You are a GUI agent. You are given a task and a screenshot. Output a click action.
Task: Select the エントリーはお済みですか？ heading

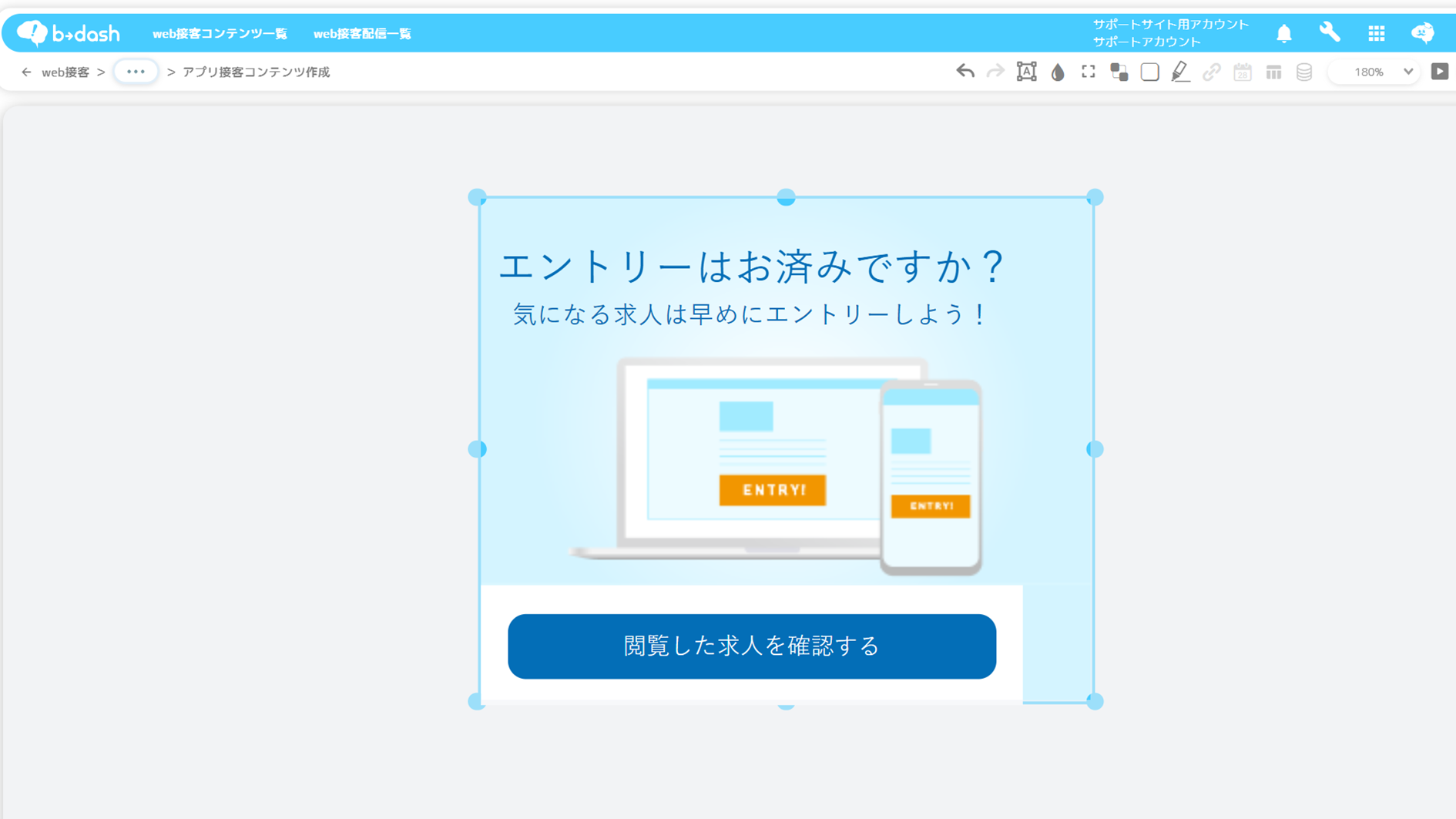[752, 267]
